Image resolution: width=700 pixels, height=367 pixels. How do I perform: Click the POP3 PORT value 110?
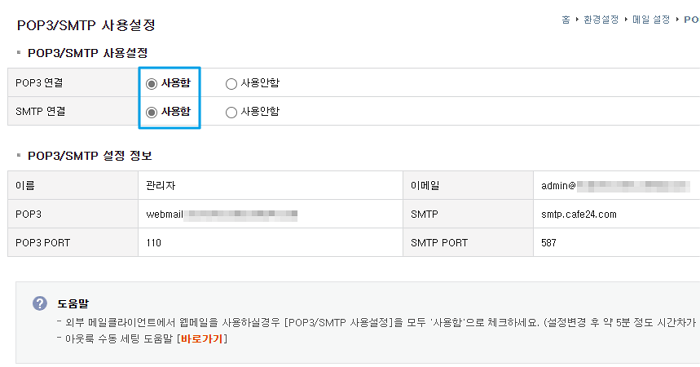[x=154, y=243]
